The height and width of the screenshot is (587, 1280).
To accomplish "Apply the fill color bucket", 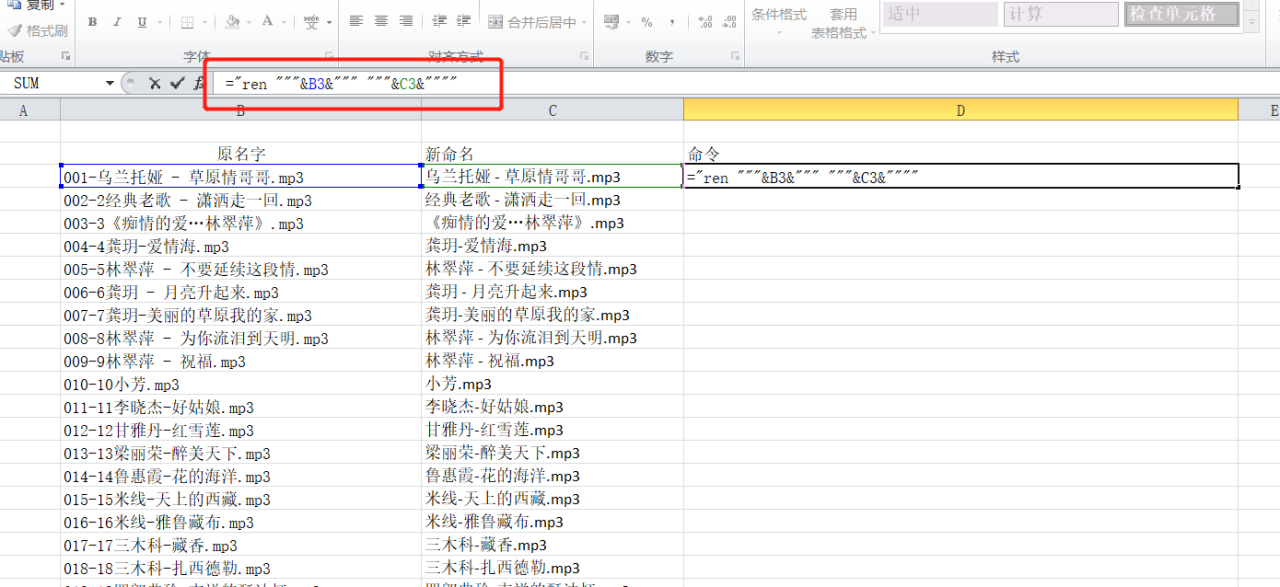I will [x=232, y=22].
